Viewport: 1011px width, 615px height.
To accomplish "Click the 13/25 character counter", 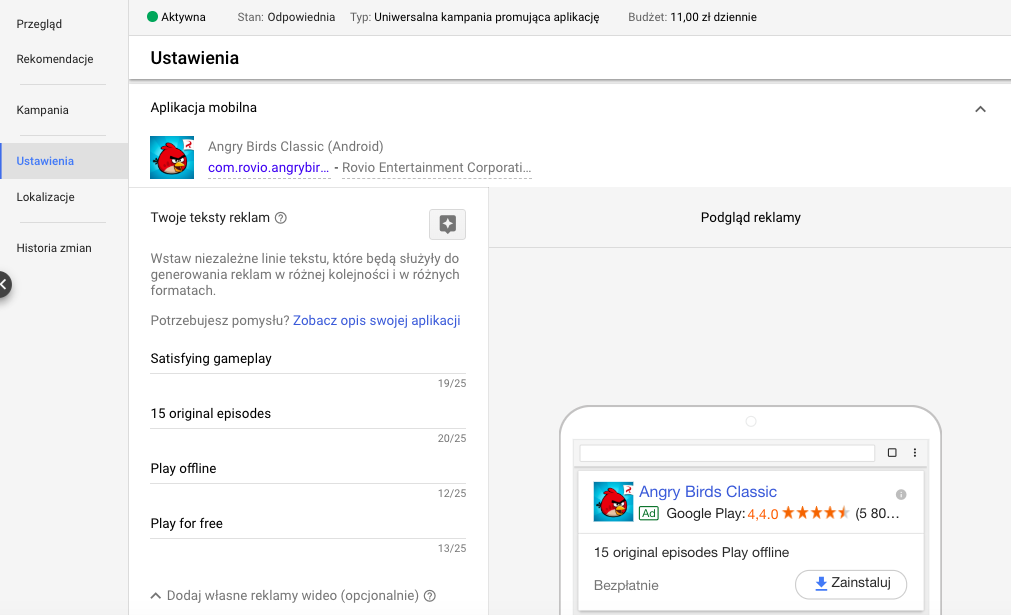I will pos(451,548).
